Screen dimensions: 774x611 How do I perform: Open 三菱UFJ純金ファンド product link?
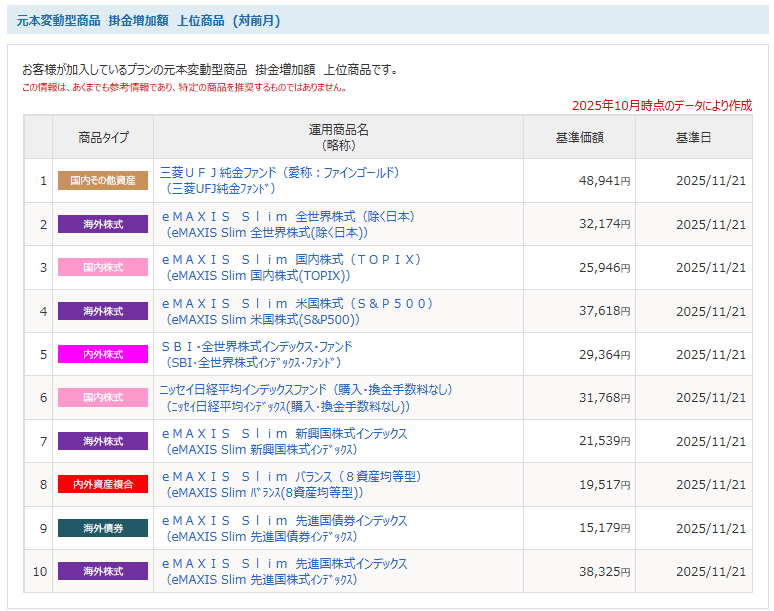279,180
